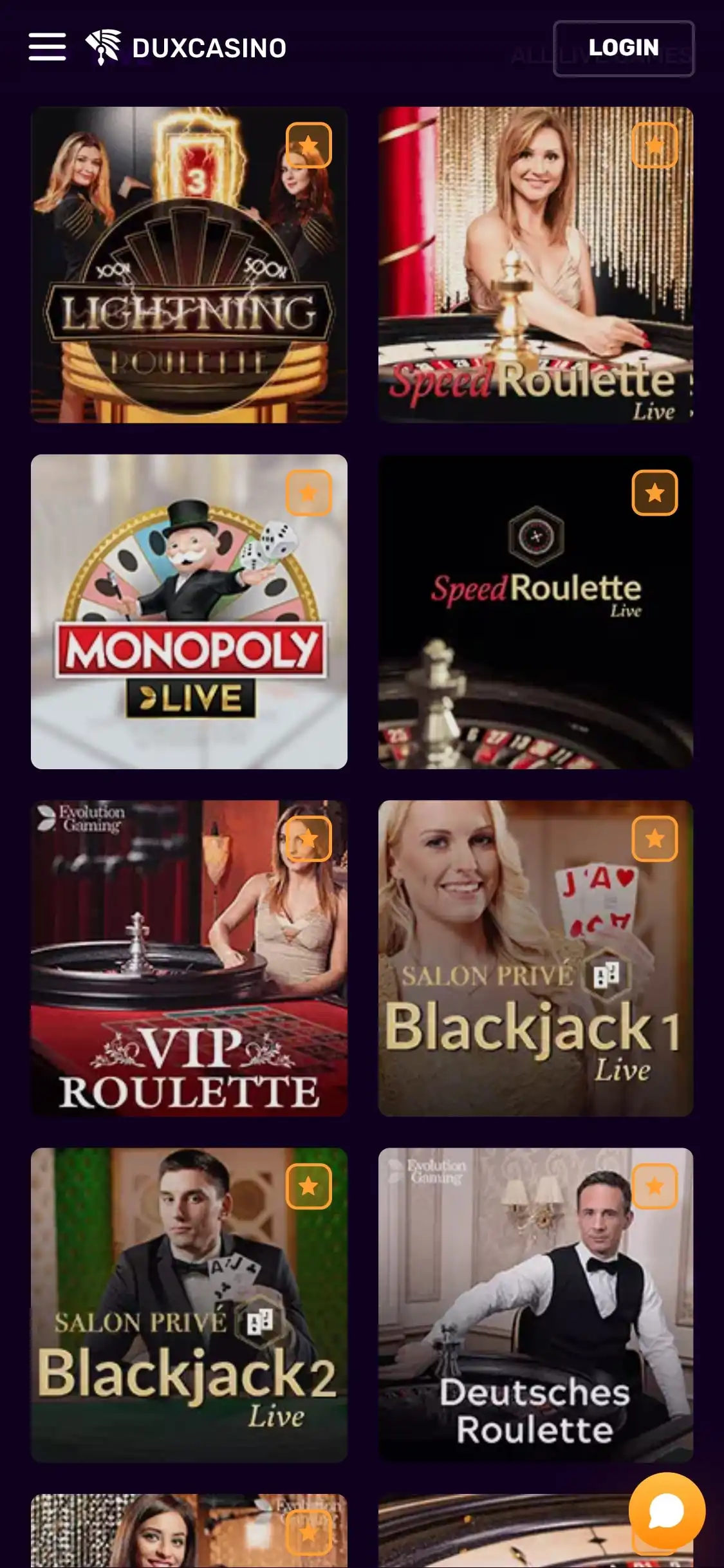Launch Deutsches Roulette game
Viewport: 724px width, 1568px height.
pyautogui.click(x=535, y=1305)
